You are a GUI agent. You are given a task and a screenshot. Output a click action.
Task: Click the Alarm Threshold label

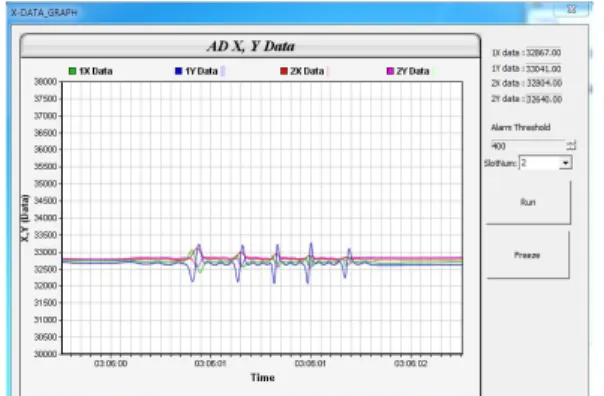(520, 128)
